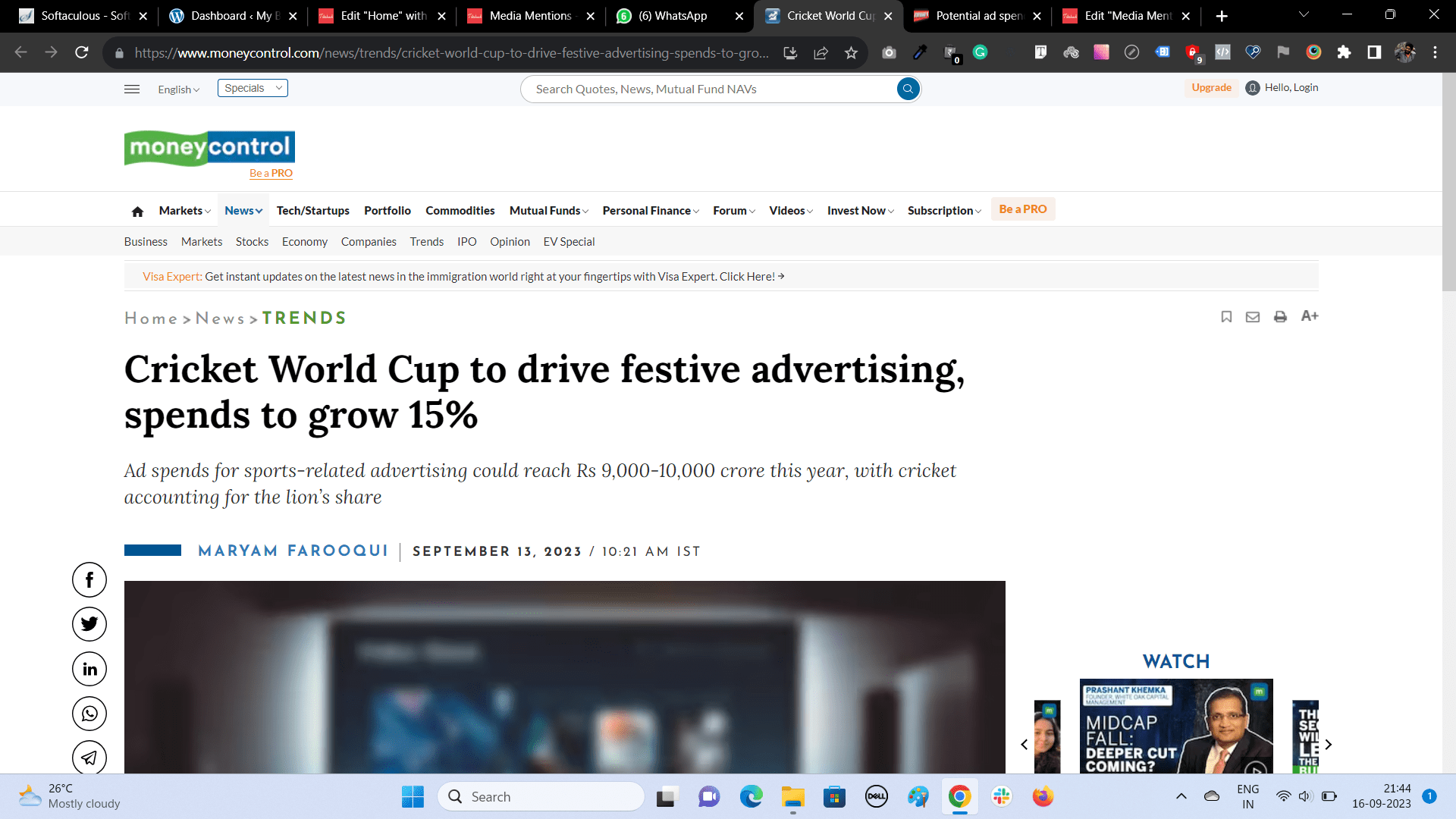The width and height of the screenshot is (1456, 819).
Task: Open IPO sub-navigation link
Action: tap(467, 242)
